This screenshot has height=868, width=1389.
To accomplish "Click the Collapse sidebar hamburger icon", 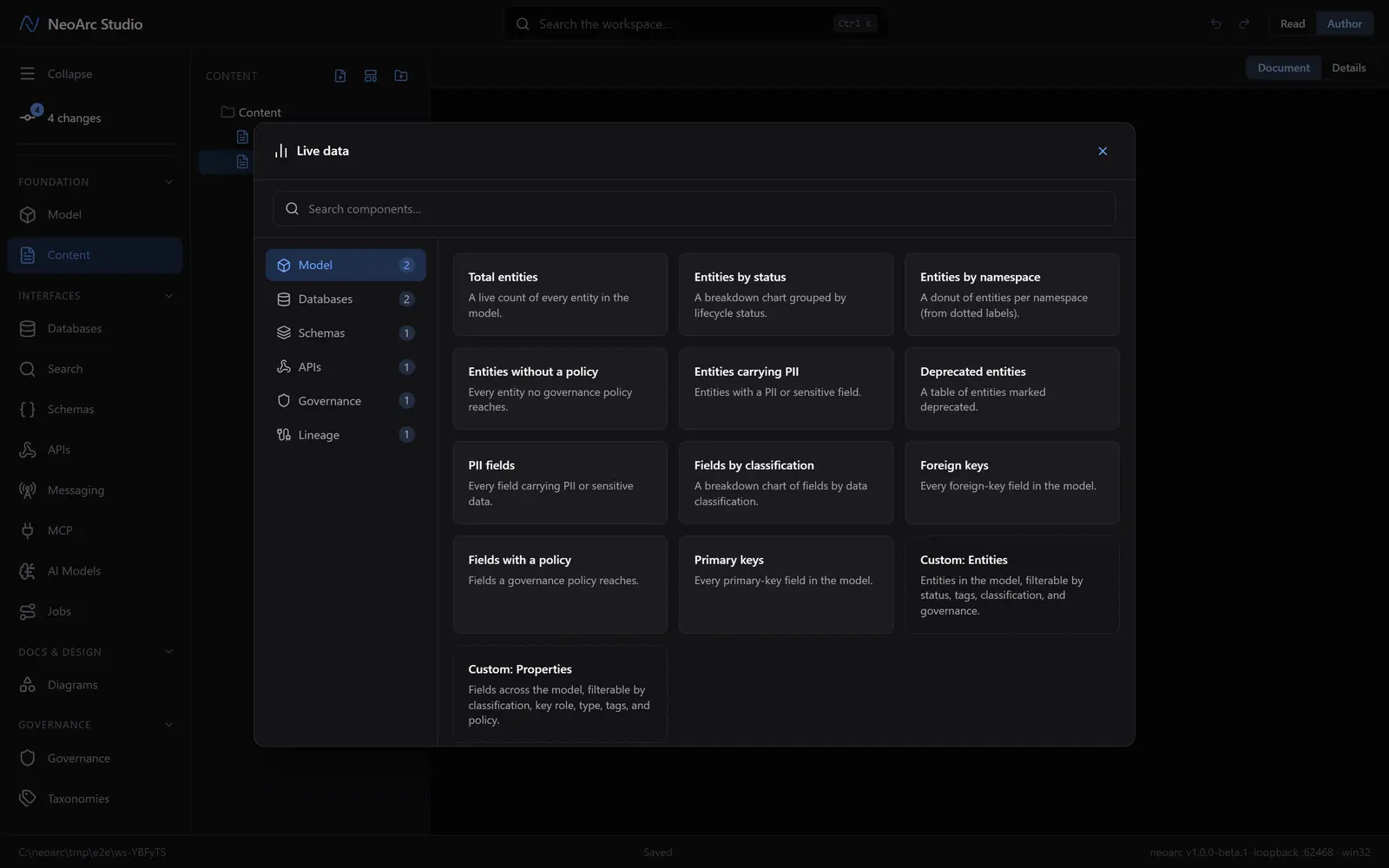I will coord(28,74).
